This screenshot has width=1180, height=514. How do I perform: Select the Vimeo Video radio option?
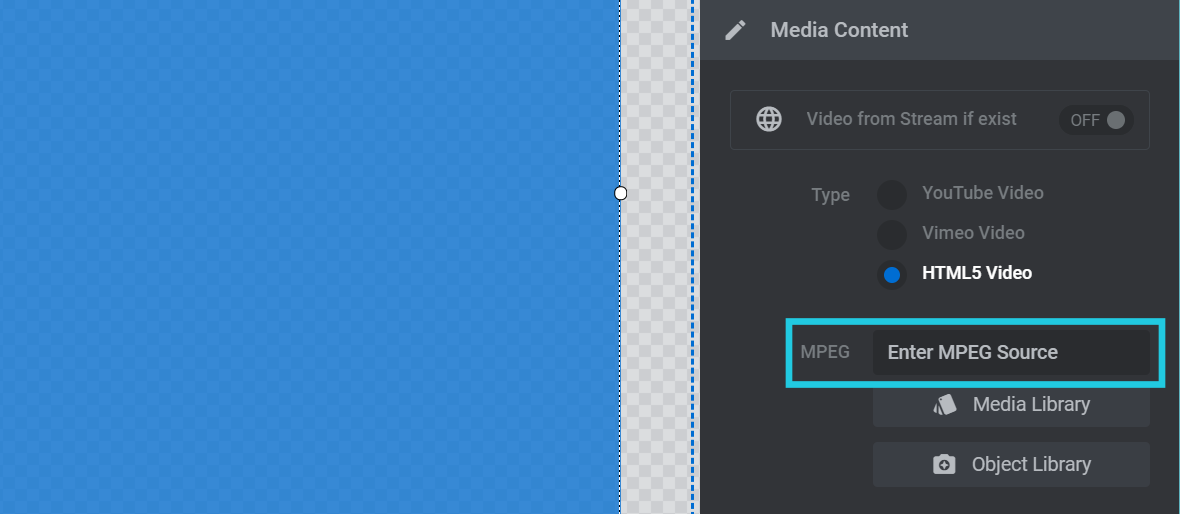coord(892,234)
